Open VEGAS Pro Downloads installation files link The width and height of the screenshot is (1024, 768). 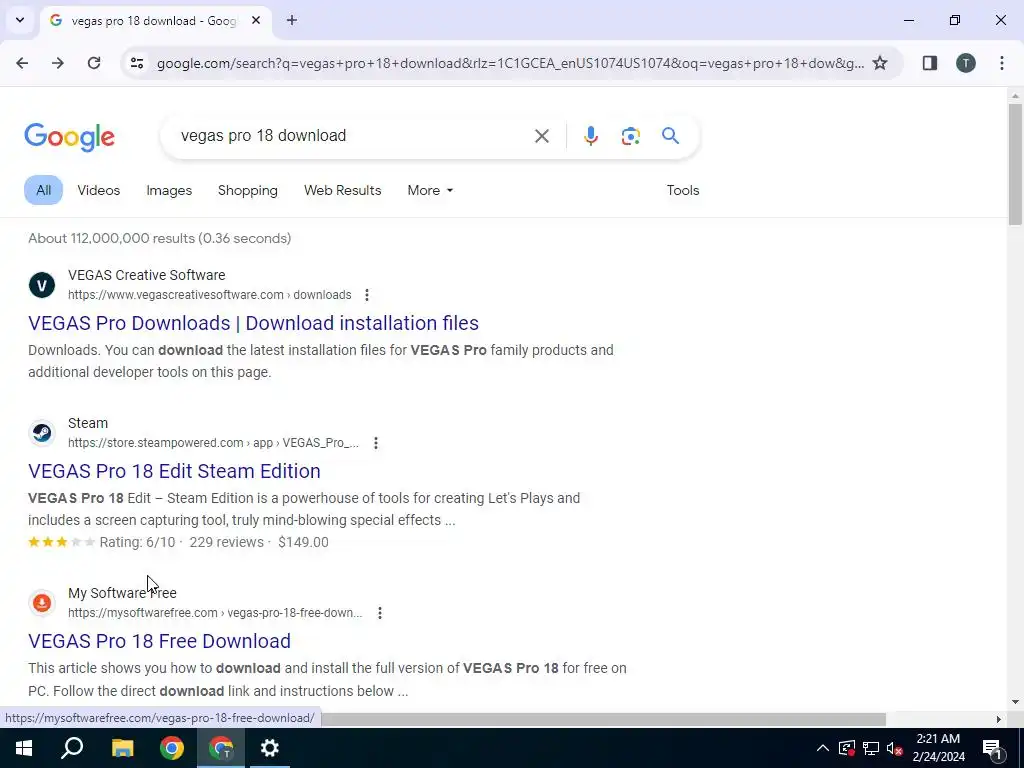pyautogui.click(x=253, y=323)
